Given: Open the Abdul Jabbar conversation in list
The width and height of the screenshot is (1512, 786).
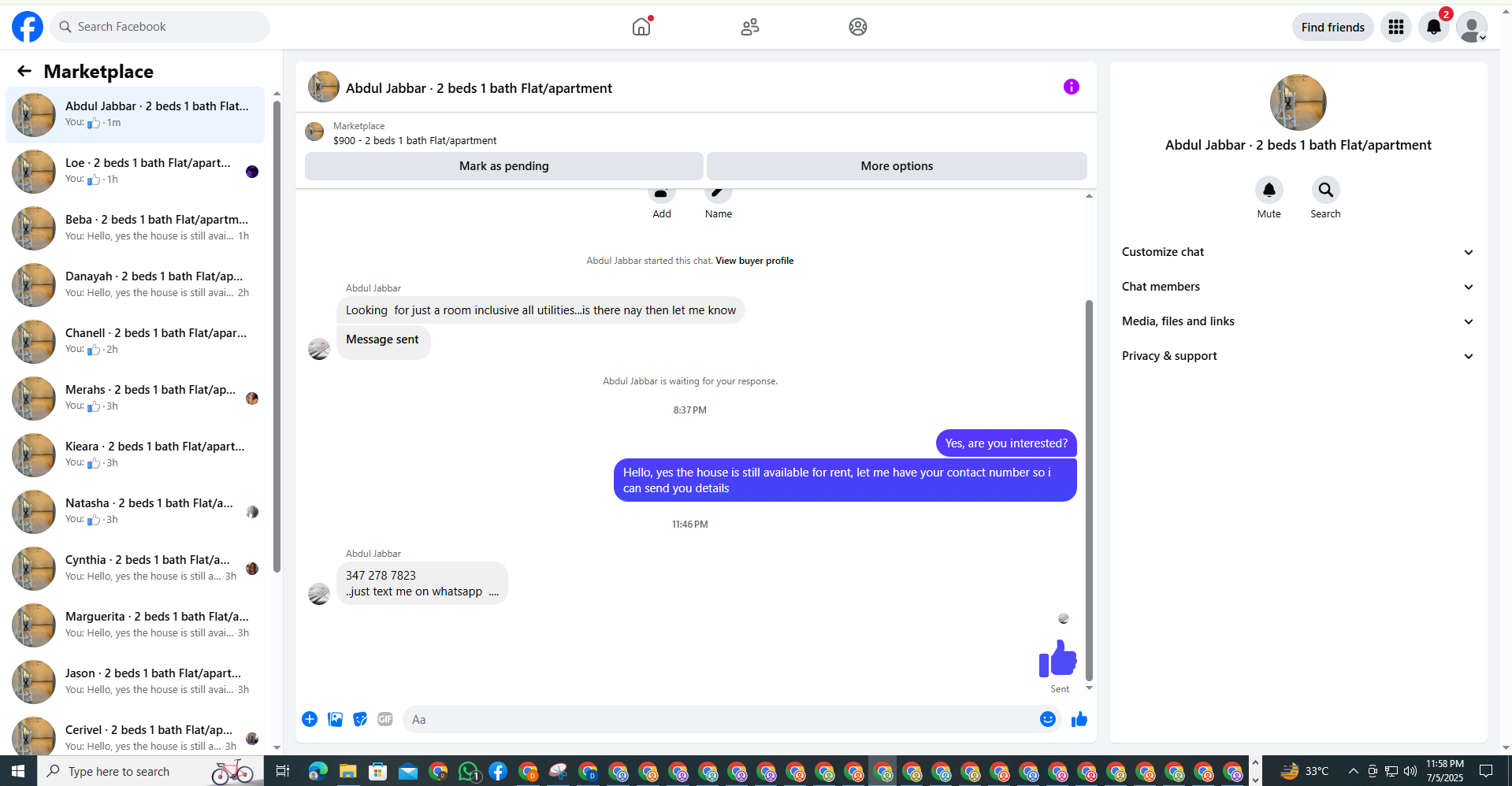Looking at the screenshot, I should [136, 115].
